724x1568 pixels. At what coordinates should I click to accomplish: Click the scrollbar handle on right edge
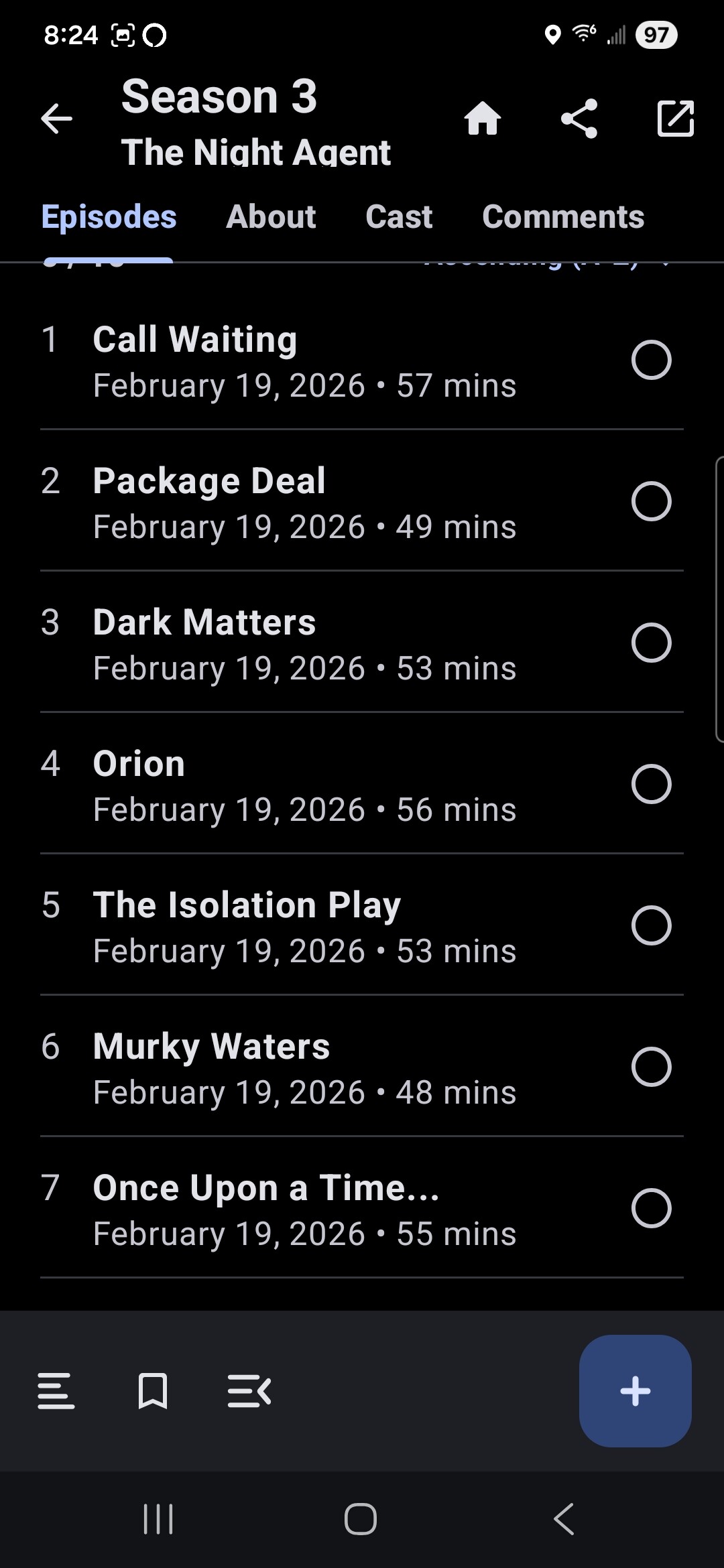(x=719, y=599)
